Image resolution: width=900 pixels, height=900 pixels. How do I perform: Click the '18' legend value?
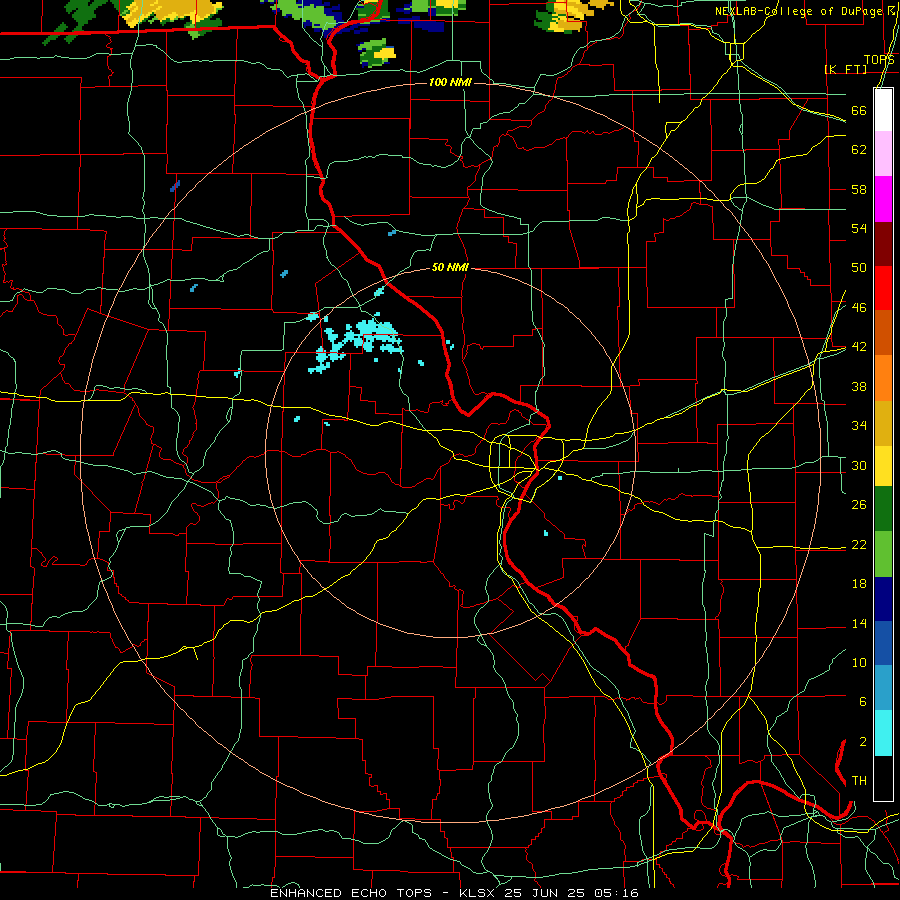click(859, 584)
